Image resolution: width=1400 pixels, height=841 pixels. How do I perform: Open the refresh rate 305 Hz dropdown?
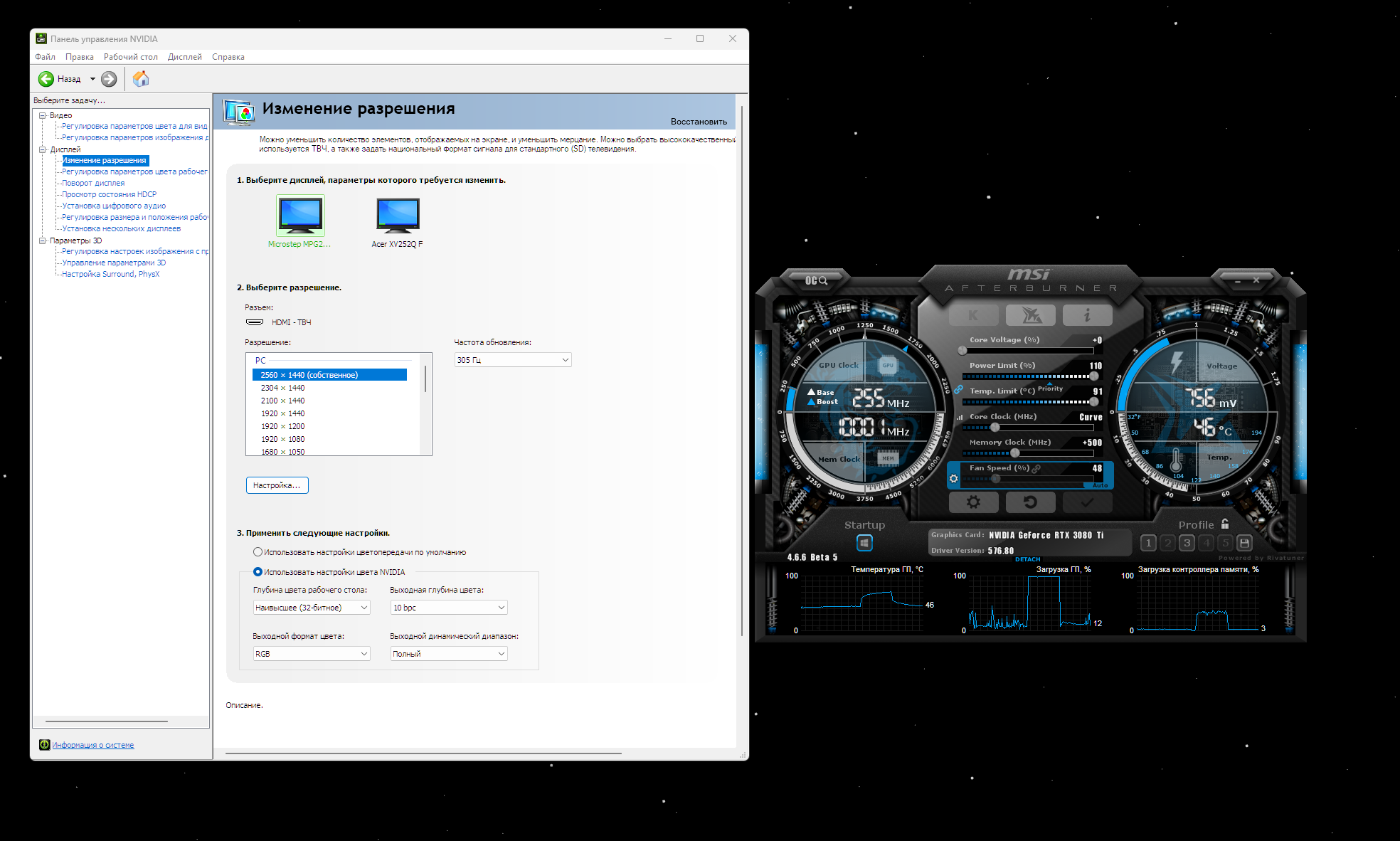(512, 360)
